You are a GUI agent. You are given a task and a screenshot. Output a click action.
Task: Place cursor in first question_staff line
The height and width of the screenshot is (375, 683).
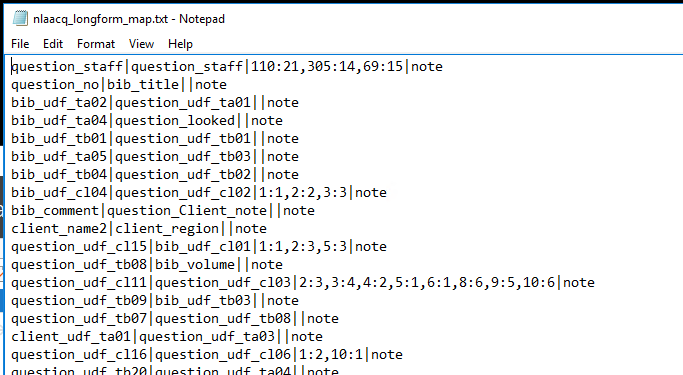pyautogui.click(x=227, y=66)
